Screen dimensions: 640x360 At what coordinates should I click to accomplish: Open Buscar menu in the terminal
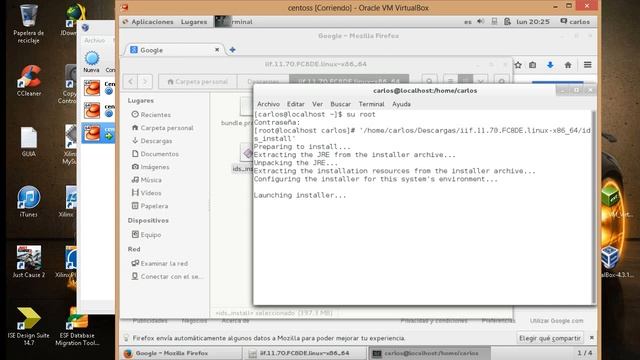[340, 104]
